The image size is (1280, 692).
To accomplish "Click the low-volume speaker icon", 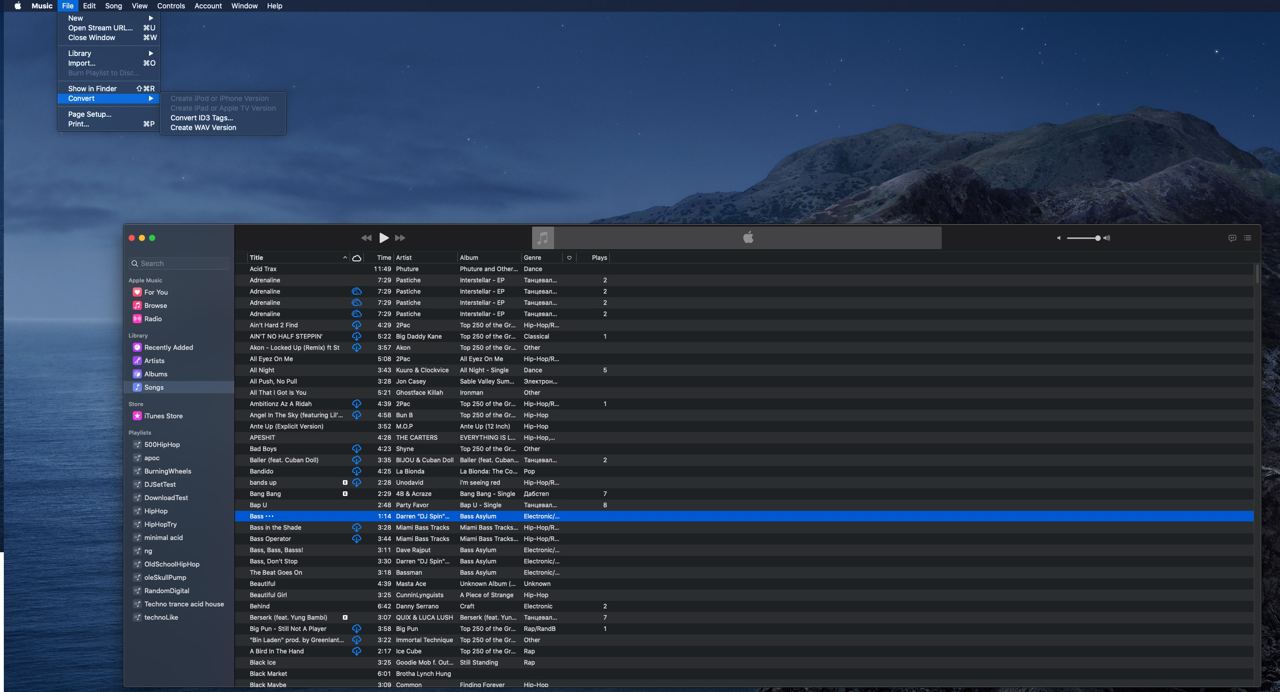I will tap(1059, 238).
